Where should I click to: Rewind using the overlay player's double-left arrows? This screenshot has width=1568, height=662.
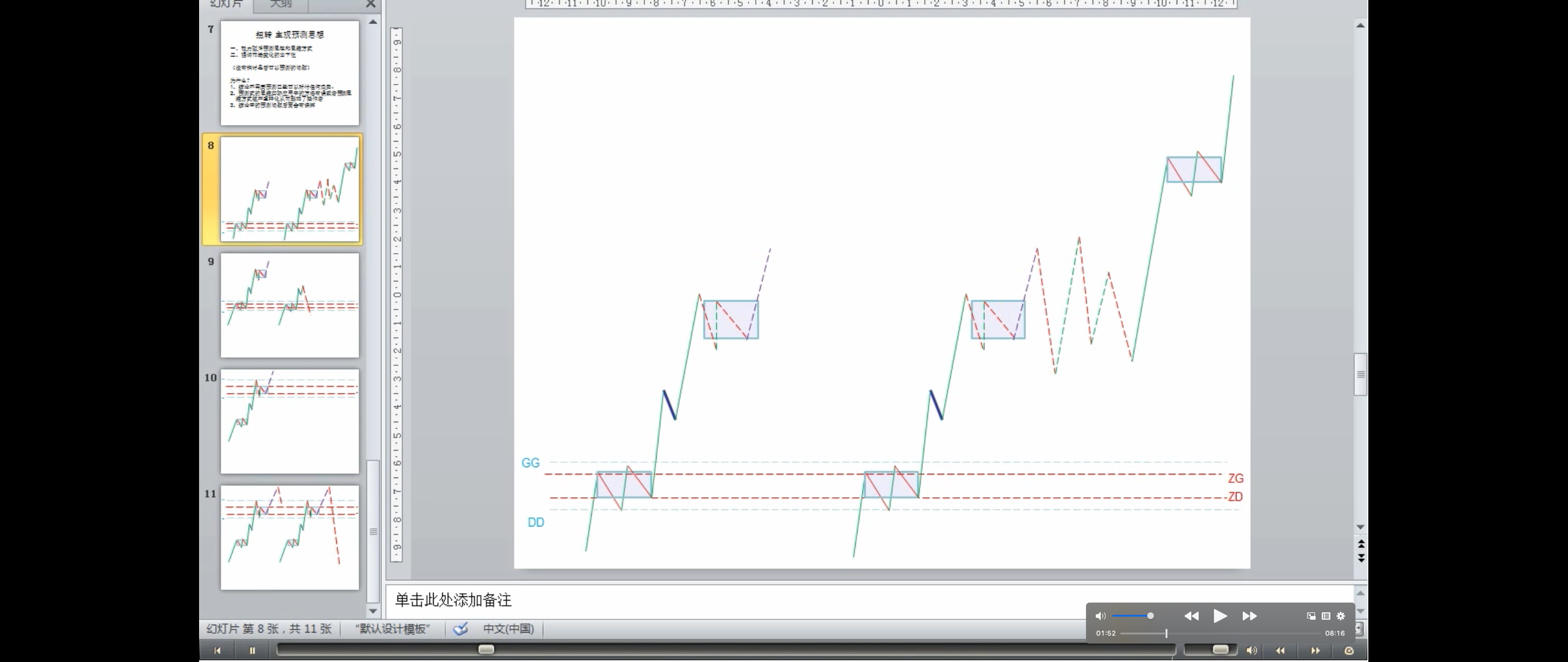pyautogui.click(x=1191, y=616)
